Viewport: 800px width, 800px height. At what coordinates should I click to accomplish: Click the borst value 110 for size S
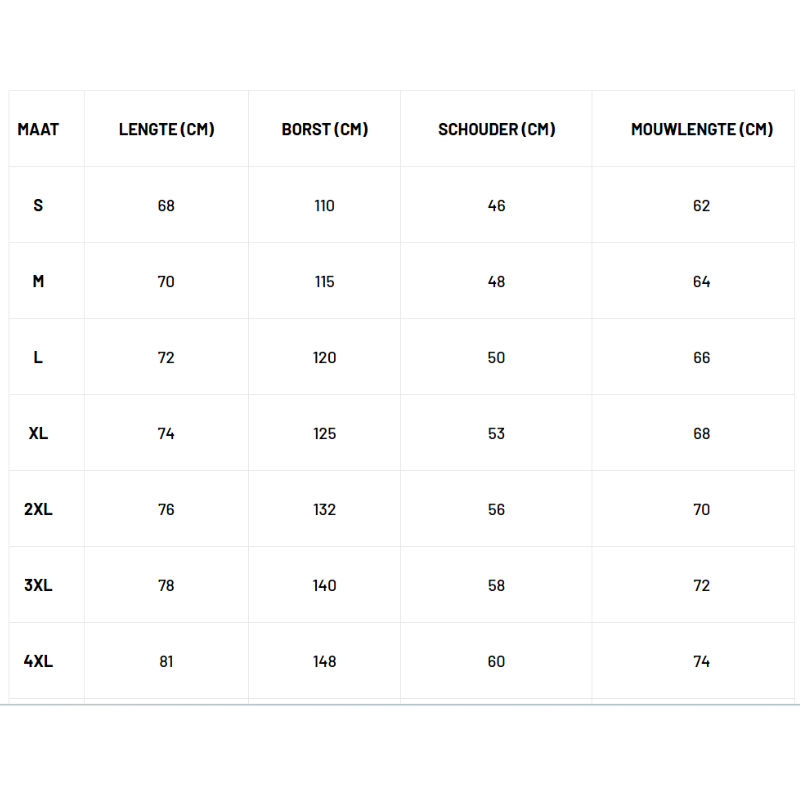(324, 205)
